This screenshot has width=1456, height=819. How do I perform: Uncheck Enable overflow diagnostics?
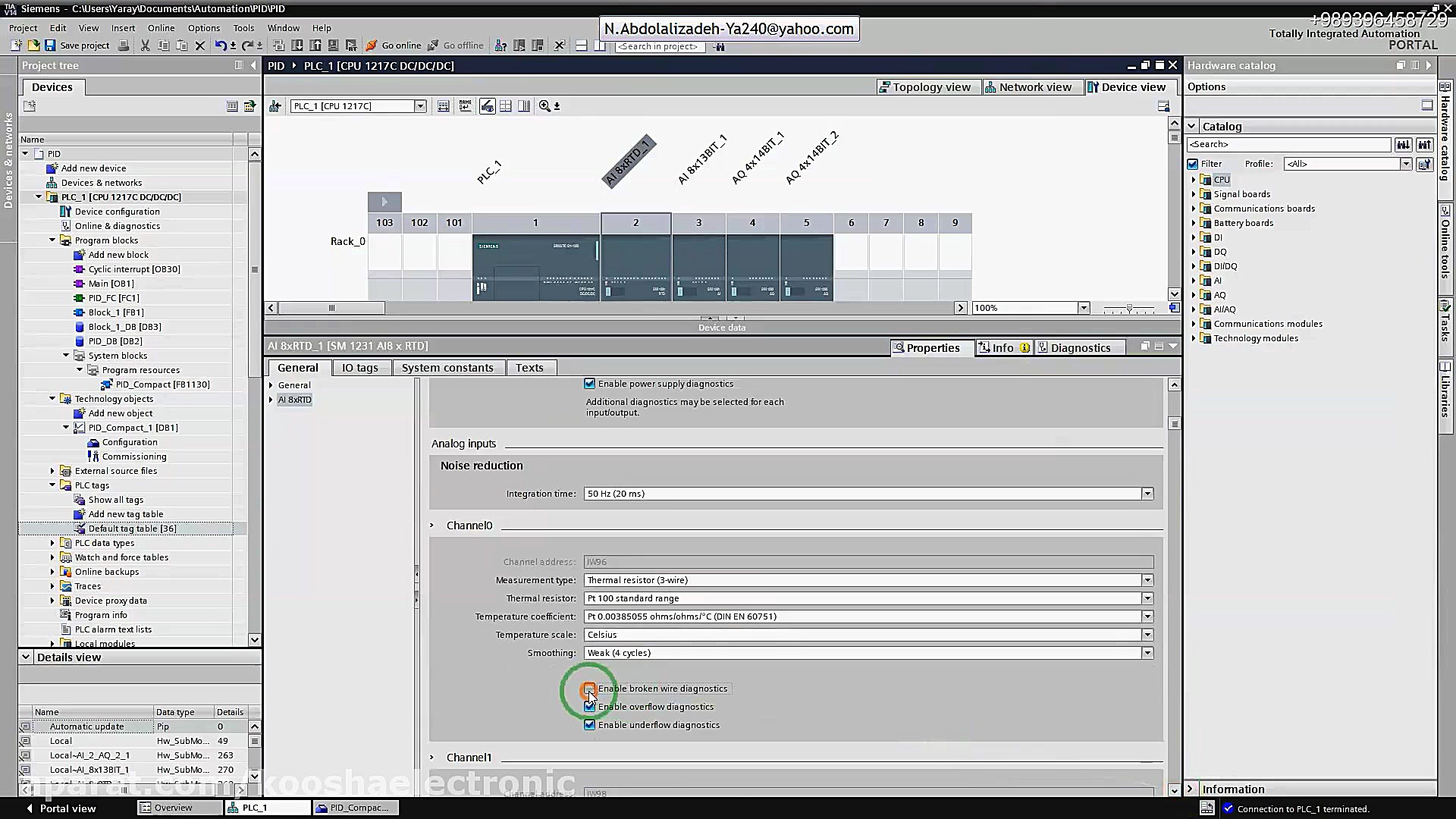[x=589, y=707]
